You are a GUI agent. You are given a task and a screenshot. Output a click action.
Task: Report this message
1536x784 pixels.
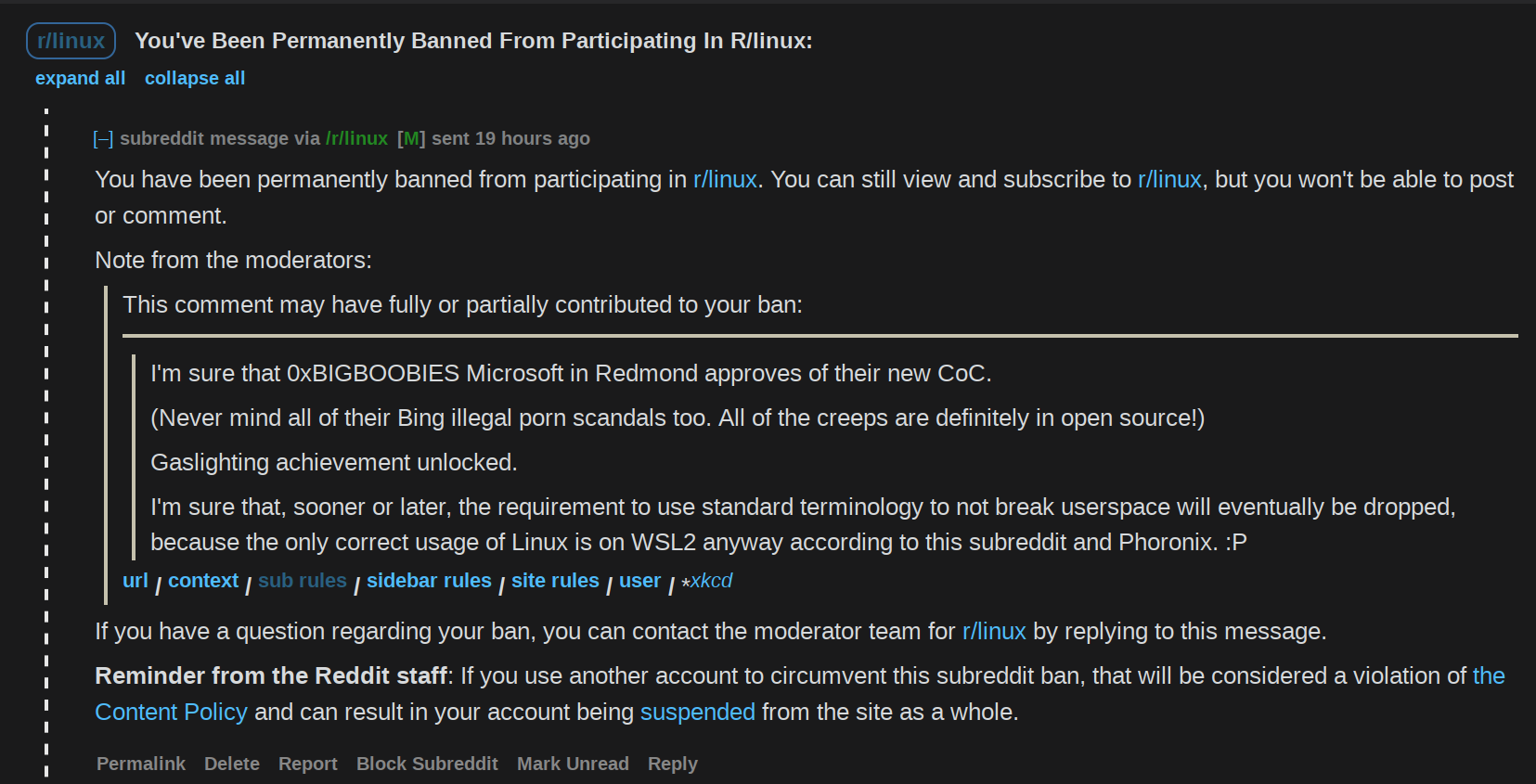tap(308, 764)
